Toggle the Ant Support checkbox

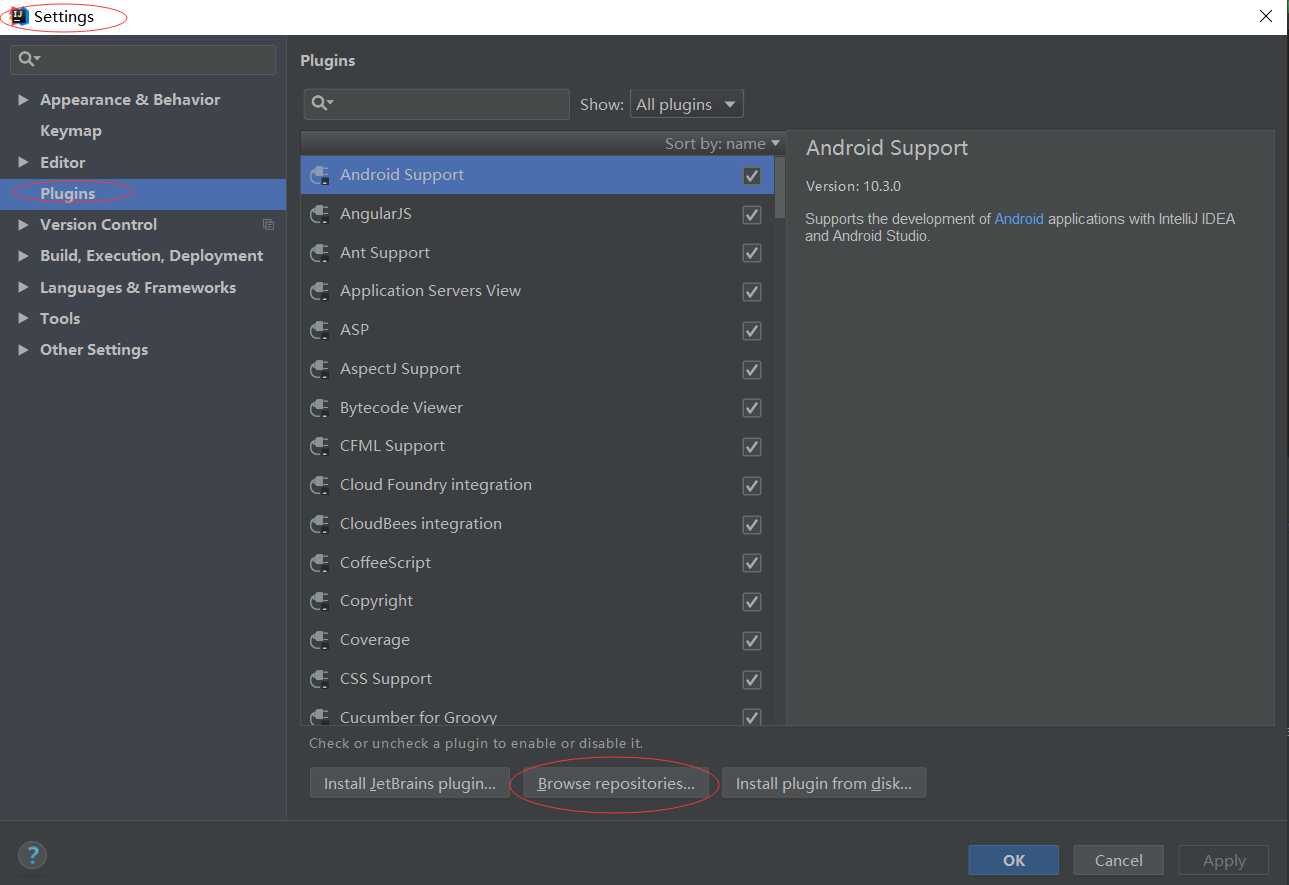tap(752, 254)
